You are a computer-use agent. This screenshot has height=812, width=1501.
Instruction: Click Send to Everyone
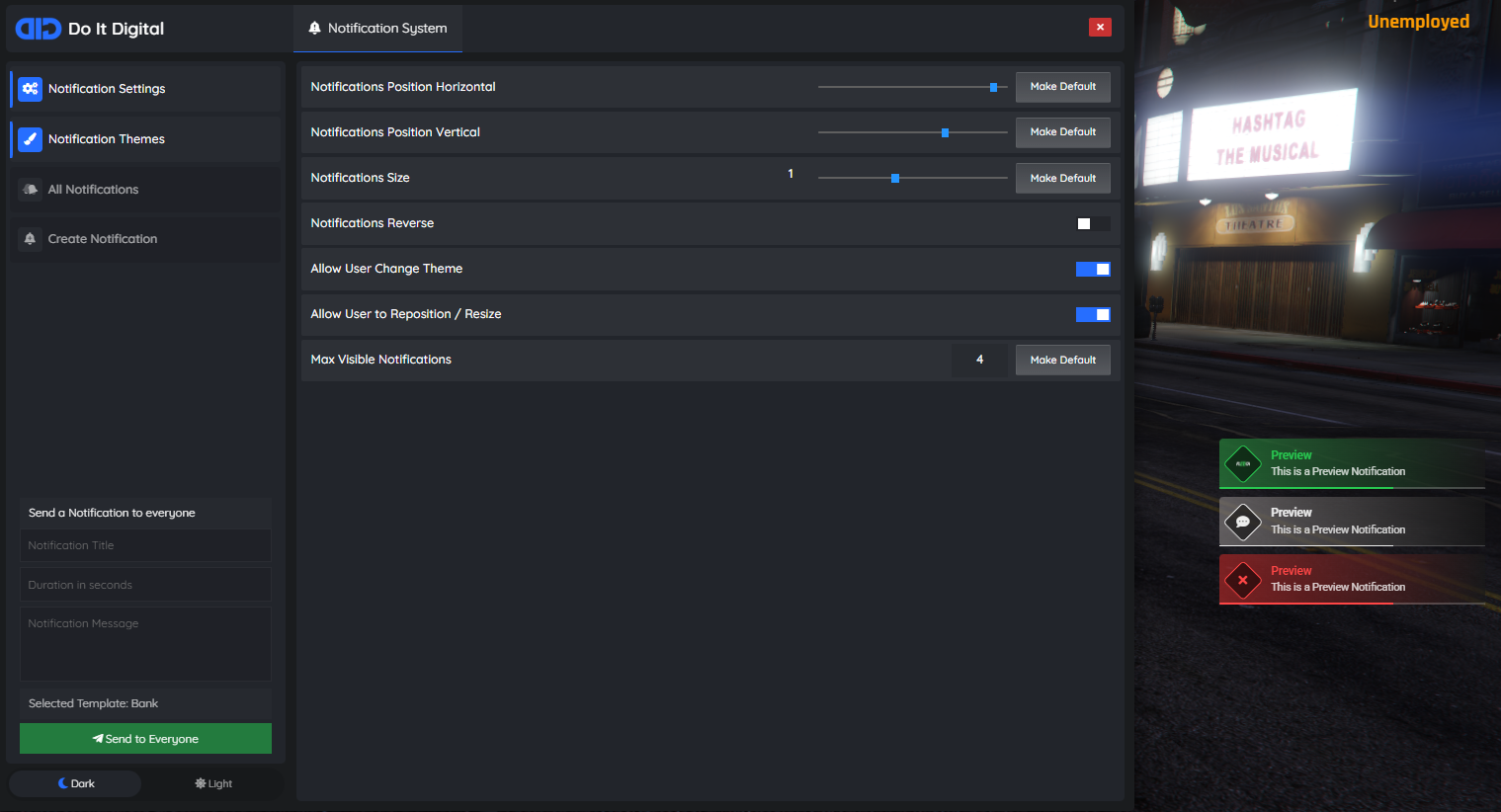point(145,738)
